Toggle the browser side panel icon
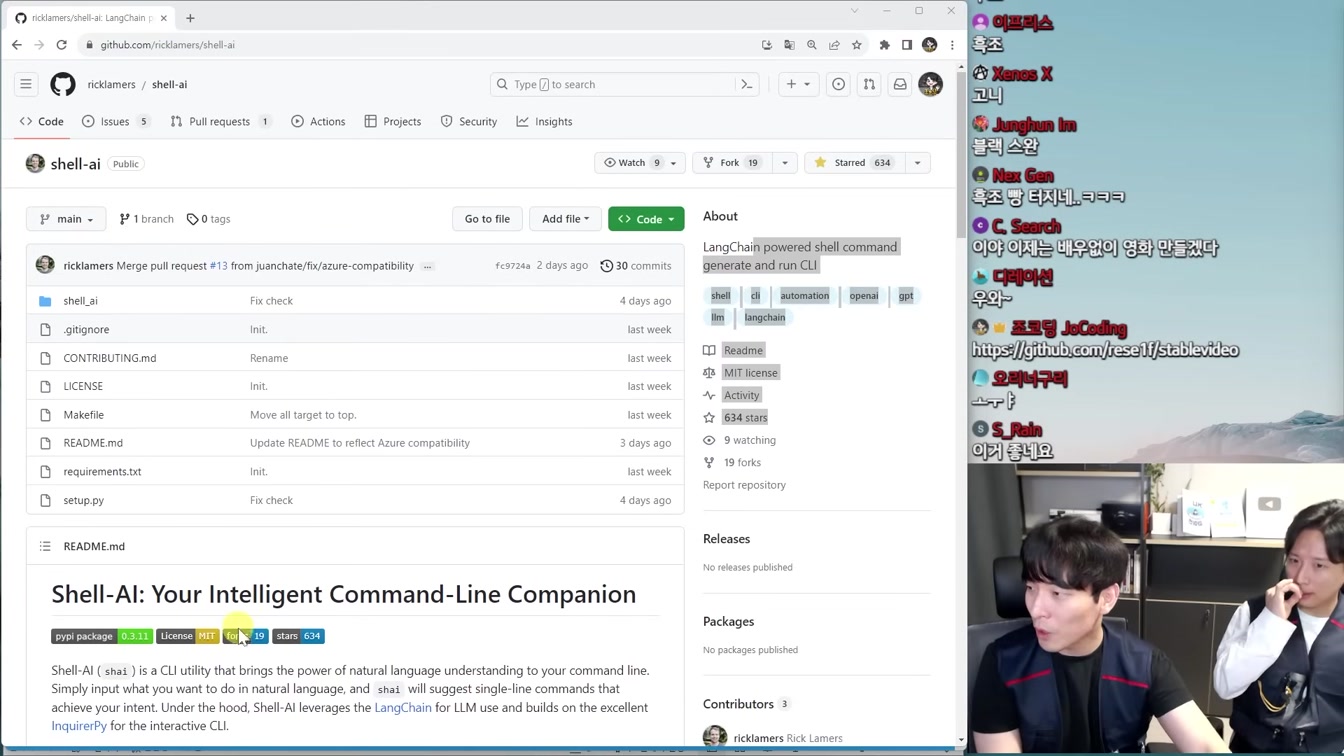Viewport: 1344px width, 756px height. [x=907, y=45]
